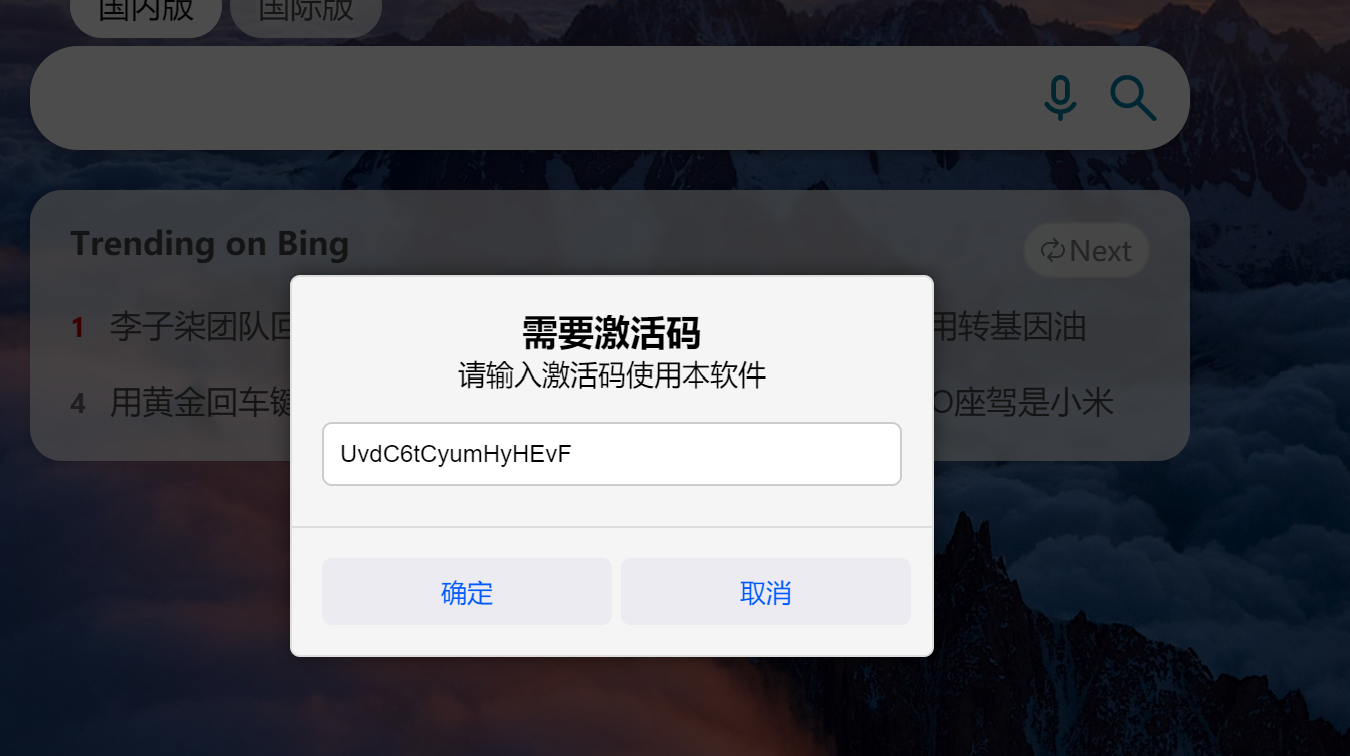Open trending story ending 用转基因油
The width and height of the screenshot is (1350, 756).
point(1009,326)
